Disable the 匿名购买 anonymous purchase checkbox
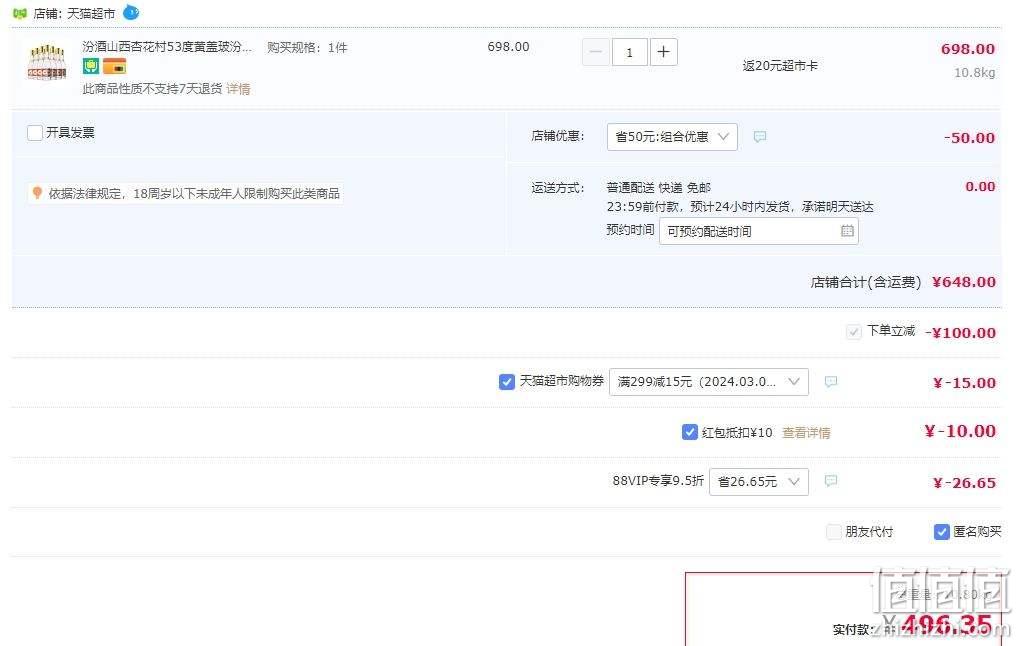The image size is (1020, 646). [x=941, y=532]
